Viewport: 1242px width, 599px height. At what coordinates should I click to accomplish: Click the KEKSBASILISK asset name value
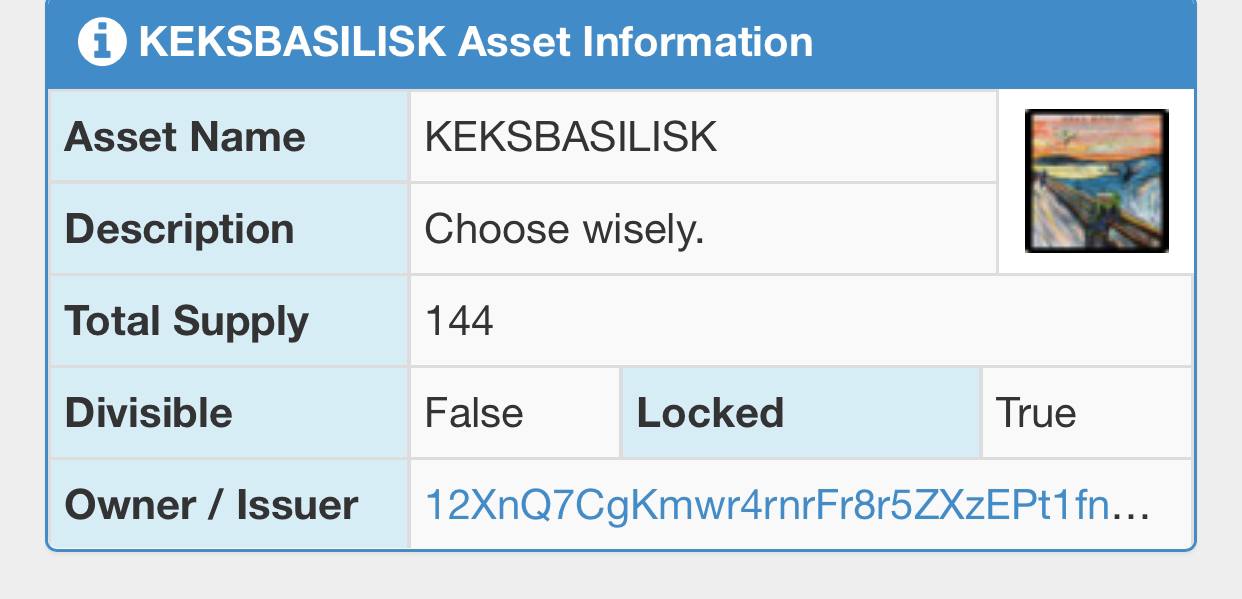571,137
